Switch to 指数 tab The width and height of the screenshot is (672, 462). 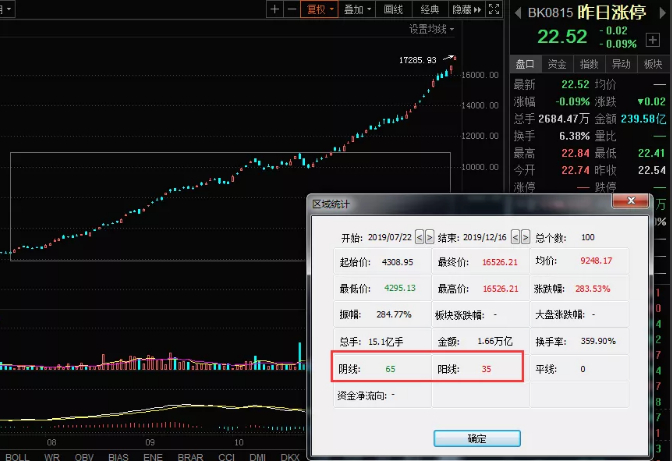tap(589, 64)
